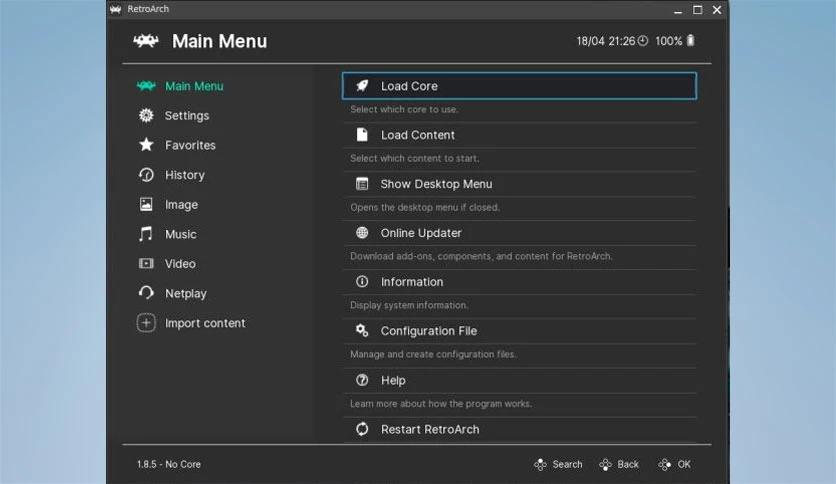Click the '18/04 21:26' date and time
836x484 pixels.
[606, 41]
